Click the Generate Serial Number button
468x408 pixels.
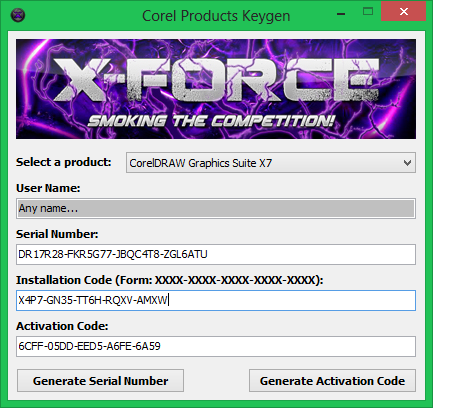(100, 381)
